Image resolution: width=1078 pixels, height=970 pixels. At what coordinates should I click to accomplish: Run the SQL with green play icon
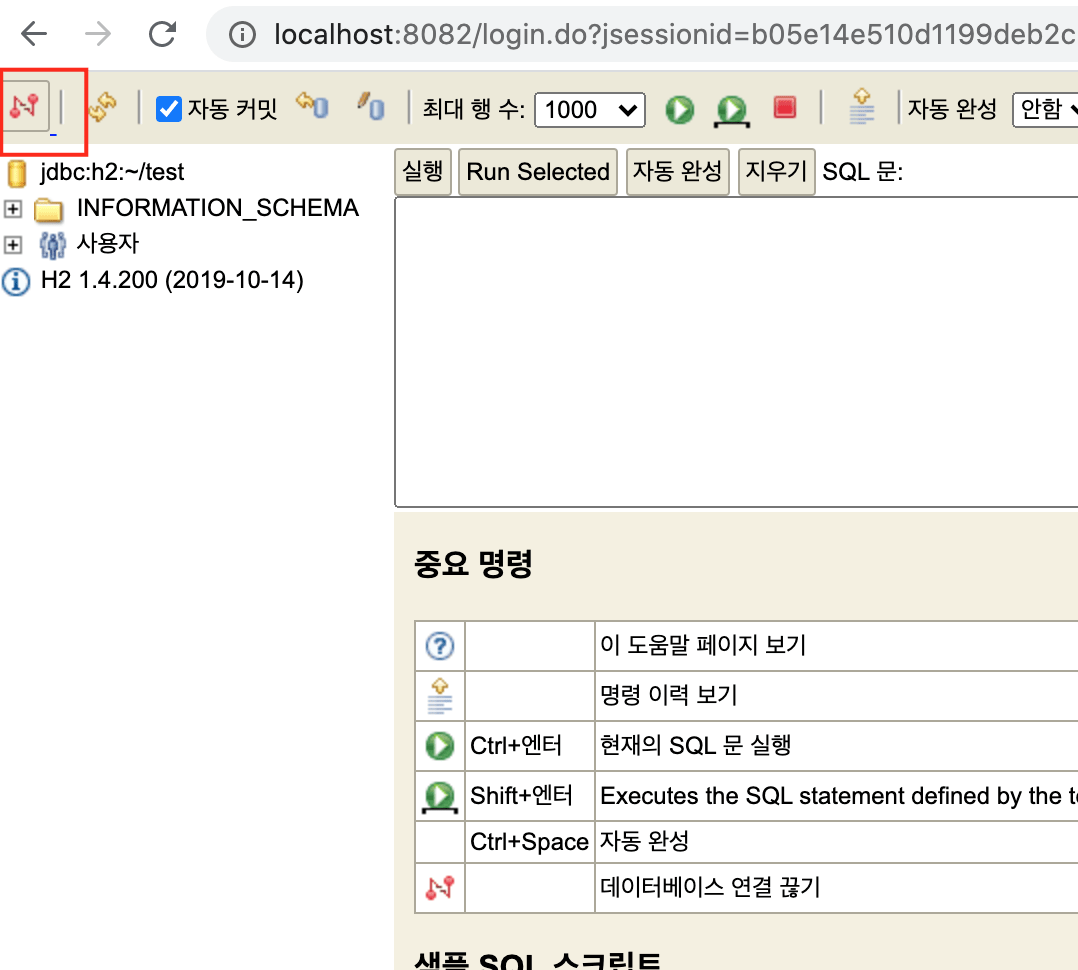click(680, 109)
